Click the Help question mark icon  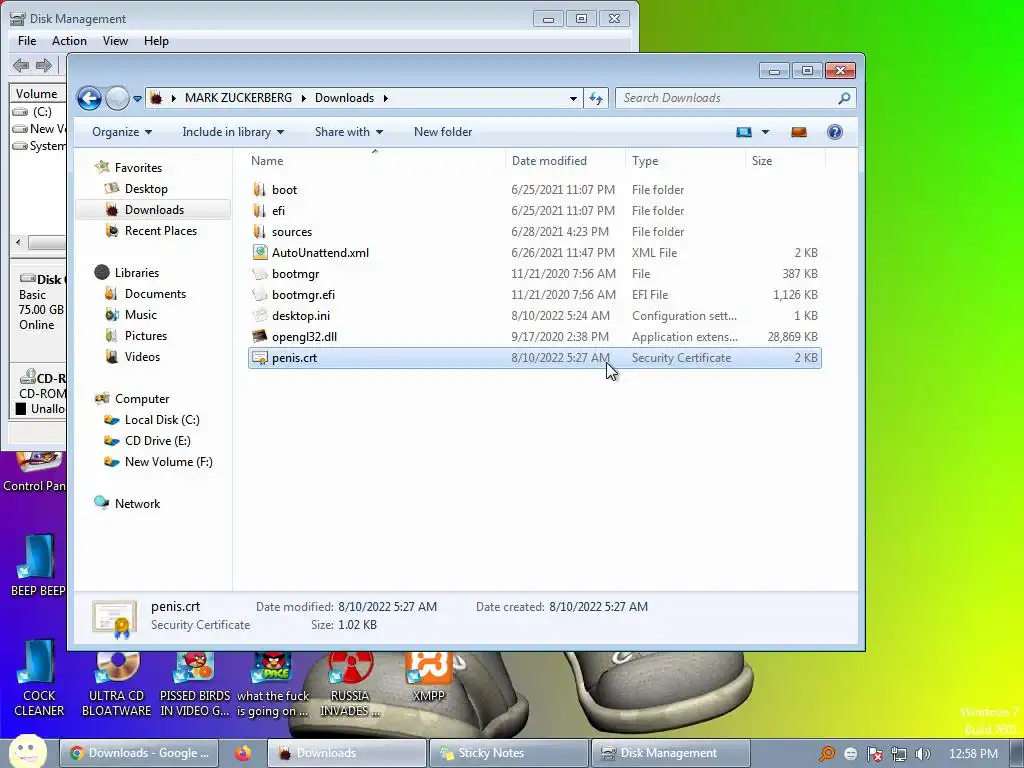pyautogui.click(x=835, y=133)
